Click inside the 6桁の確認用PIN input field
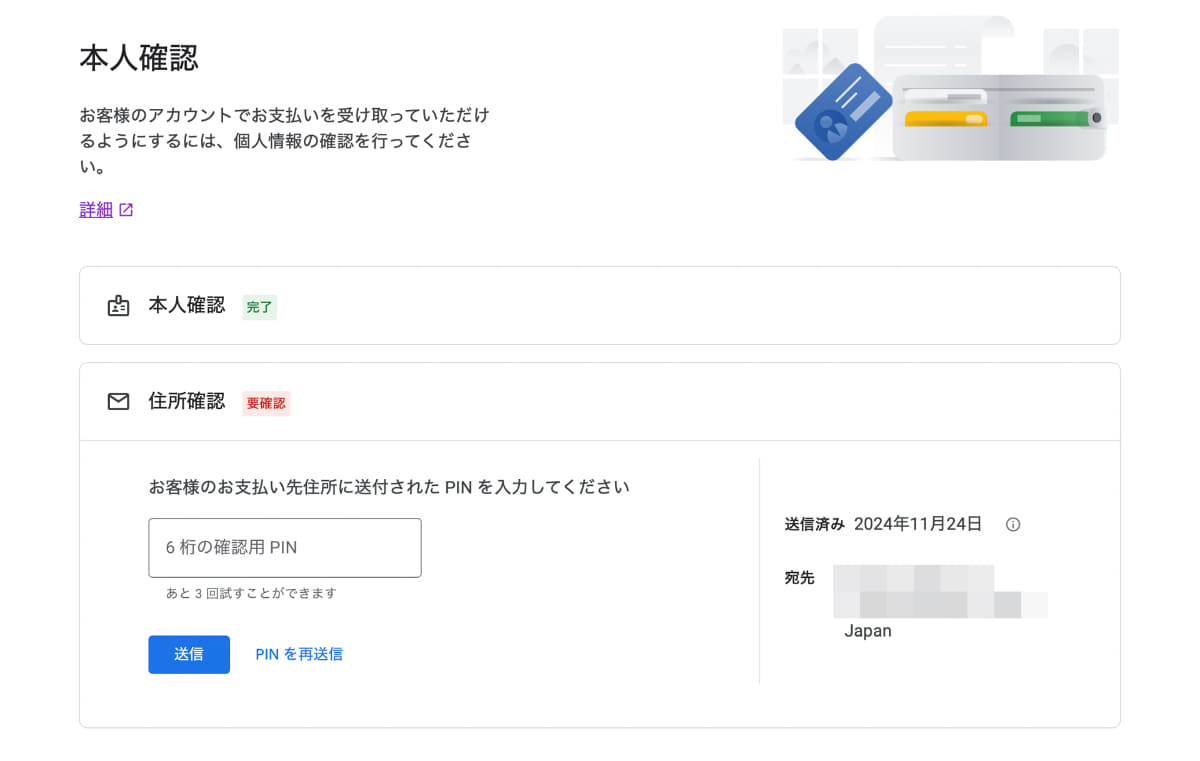This screenshot has width=1200, height=761. click(x=284, y=547)
